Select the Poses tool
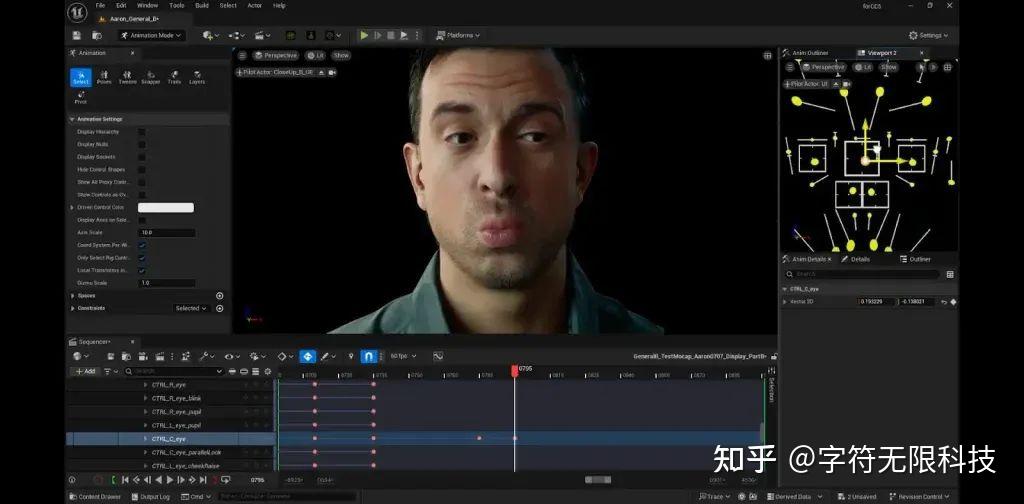The width and height of the screenshot is (1024, 504). (104, 78)
